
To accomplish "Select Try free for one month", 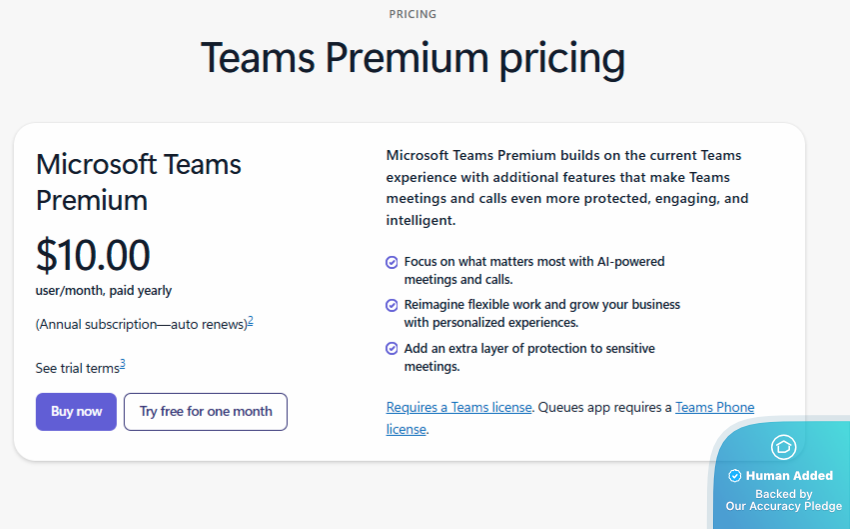I will pyautogui.click(x=205, y=412).
